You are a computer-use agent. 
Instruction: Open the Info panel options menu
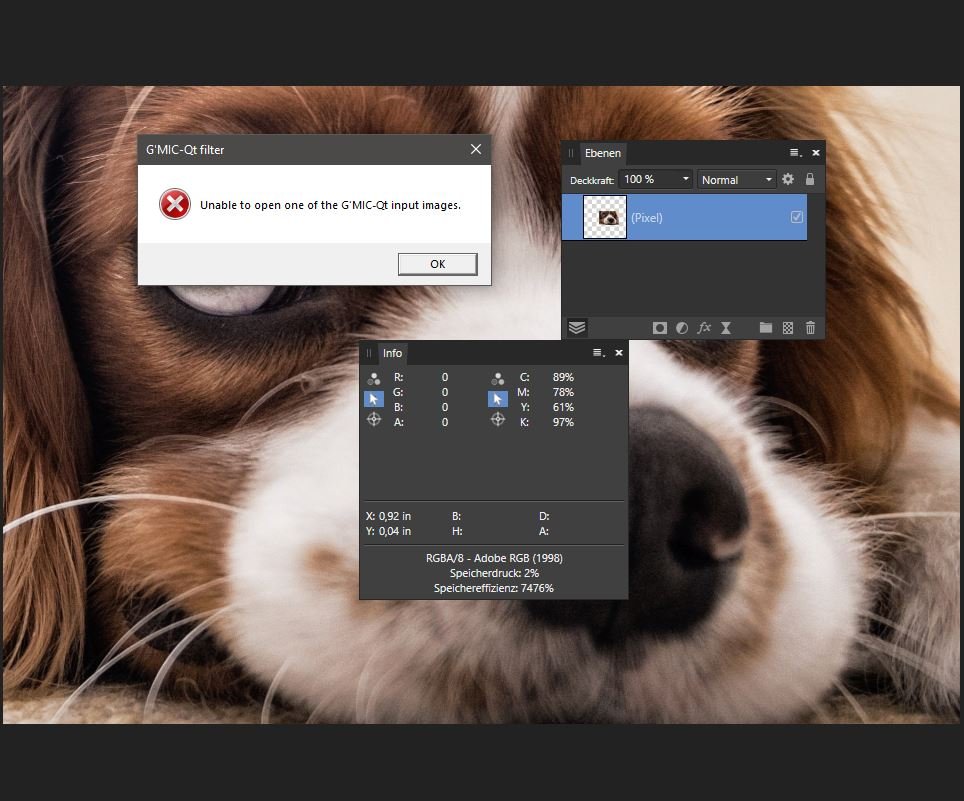tap(598, 353)
